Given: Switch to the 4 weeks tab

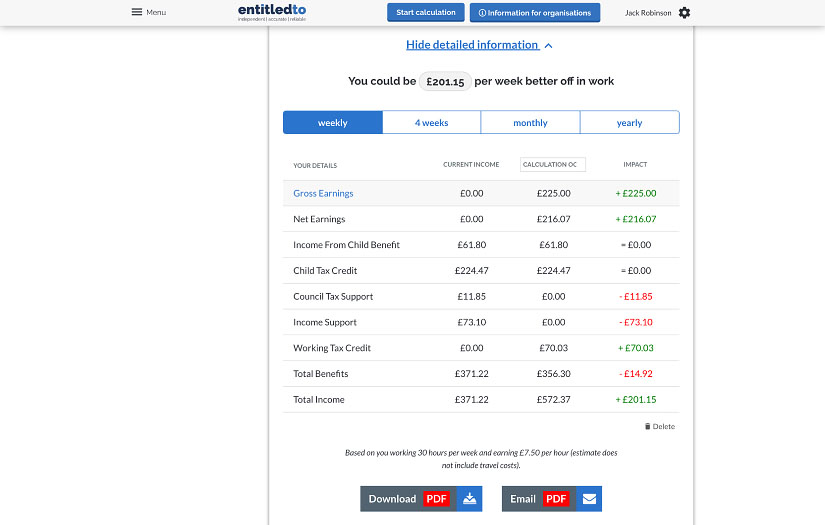Looking at the screenshot, I should pos(431,123).
